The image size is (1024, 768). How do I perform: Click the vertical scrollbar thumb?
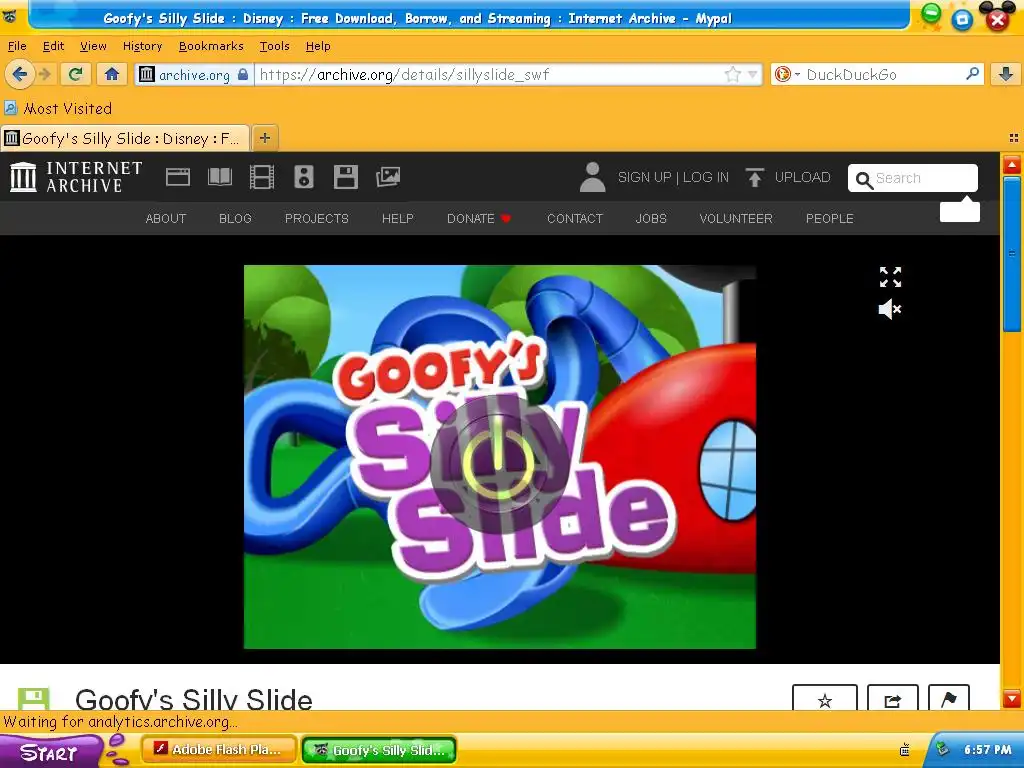coord(1012,254)
